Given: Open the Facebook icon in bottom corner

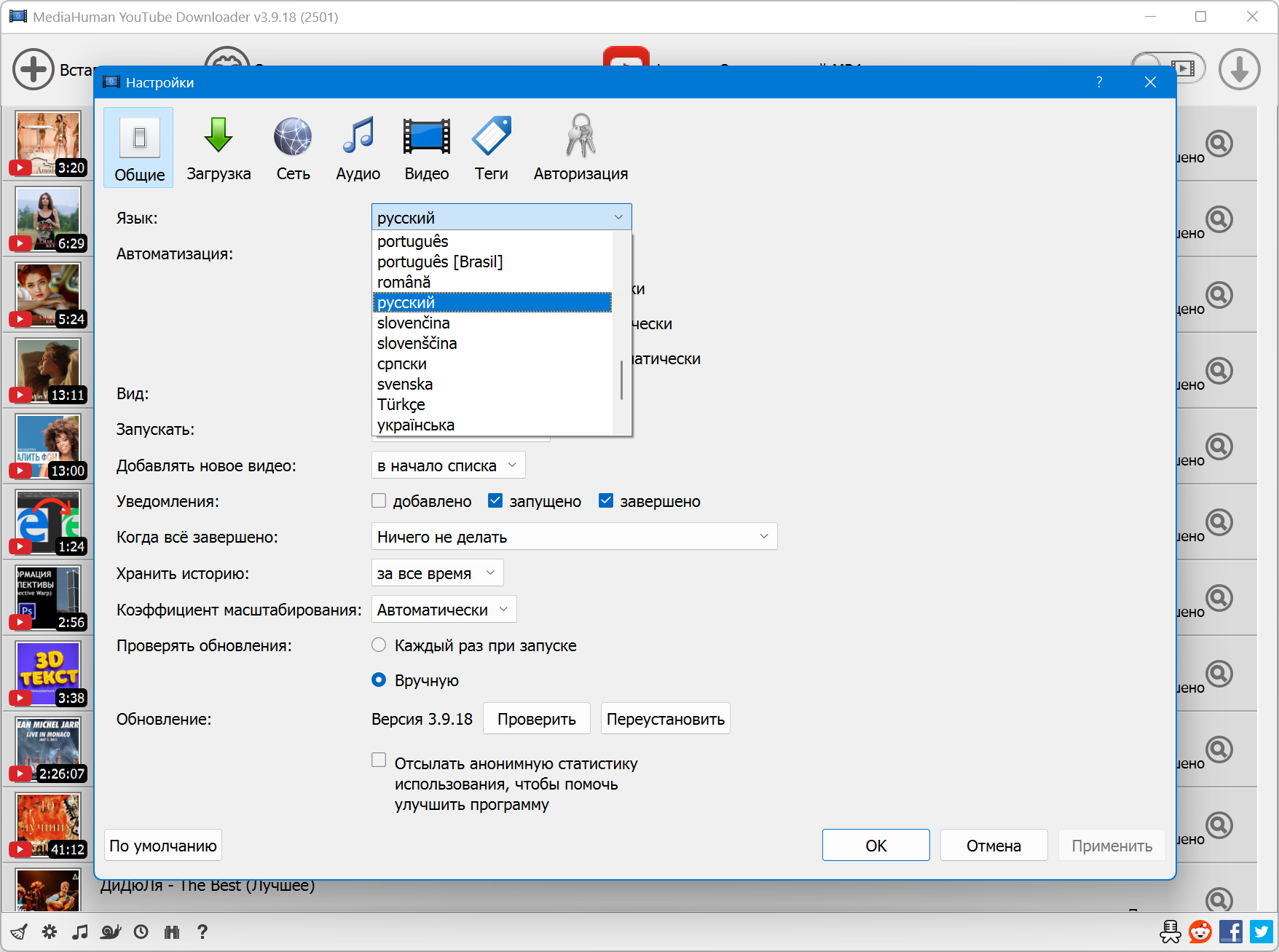Looking at the screenshot, I should (x=1231, y=932).
